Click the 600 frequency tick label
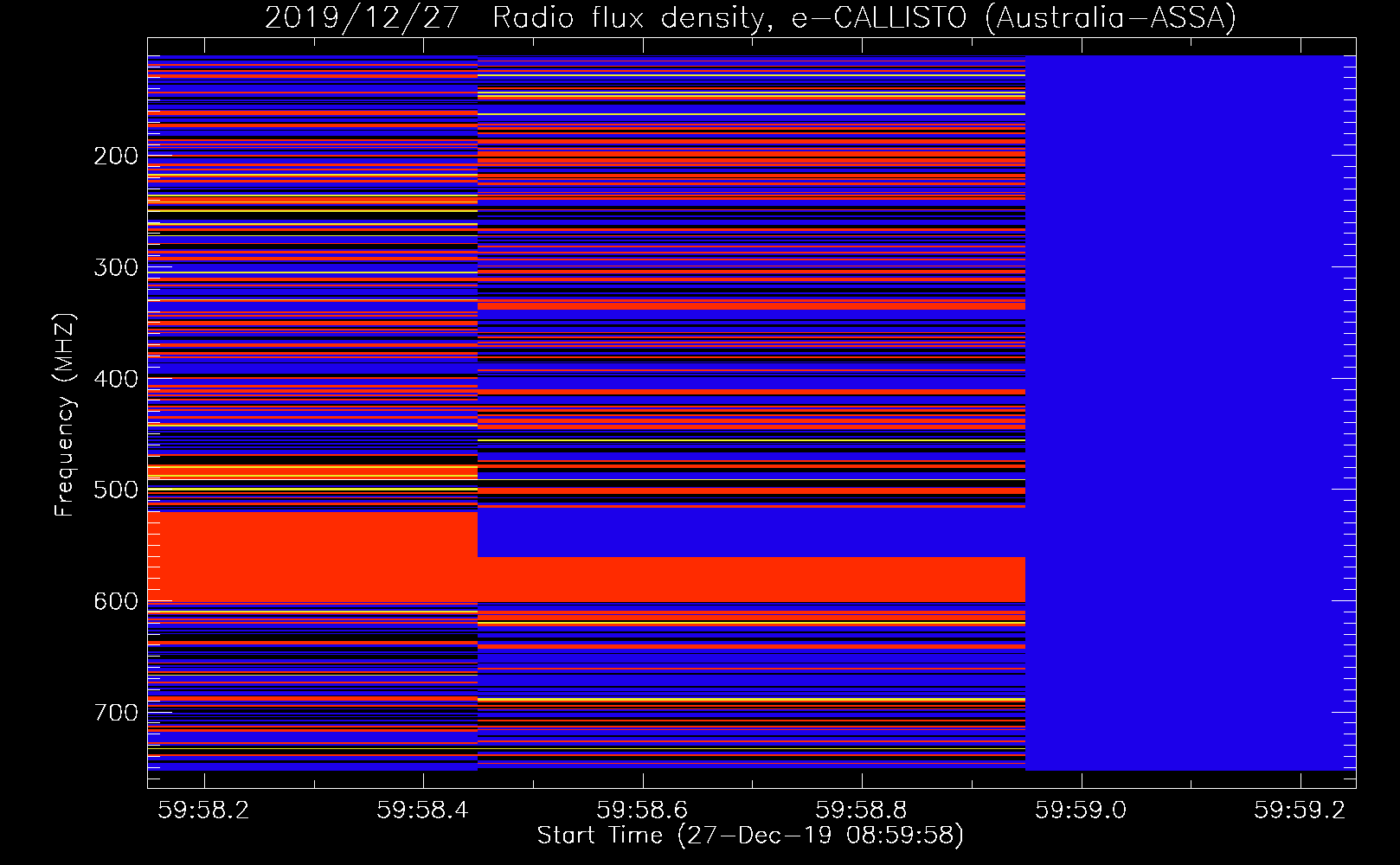Screen dimensions: 1400x865 coord(116,601)
